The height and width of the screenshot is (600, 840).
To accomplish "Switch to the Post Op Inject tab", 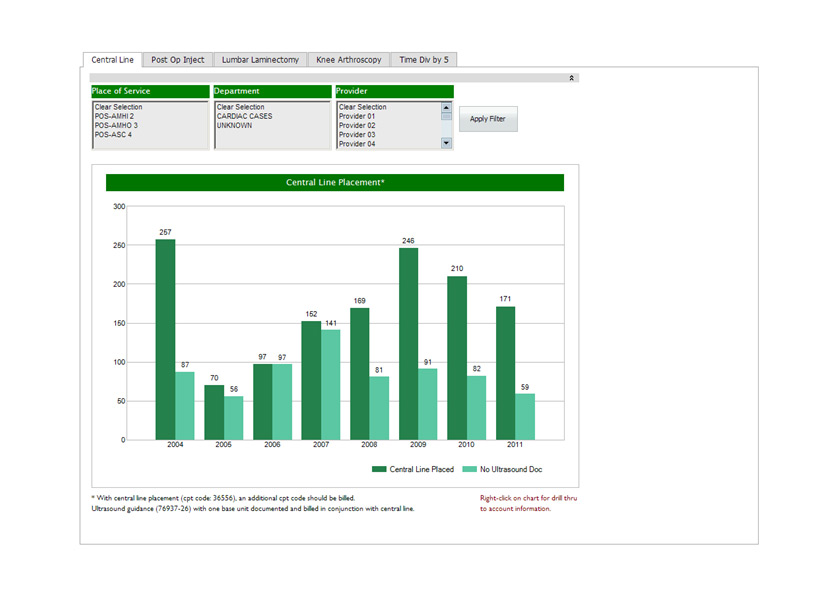I will pyautogui.click(x=177, y=60).
